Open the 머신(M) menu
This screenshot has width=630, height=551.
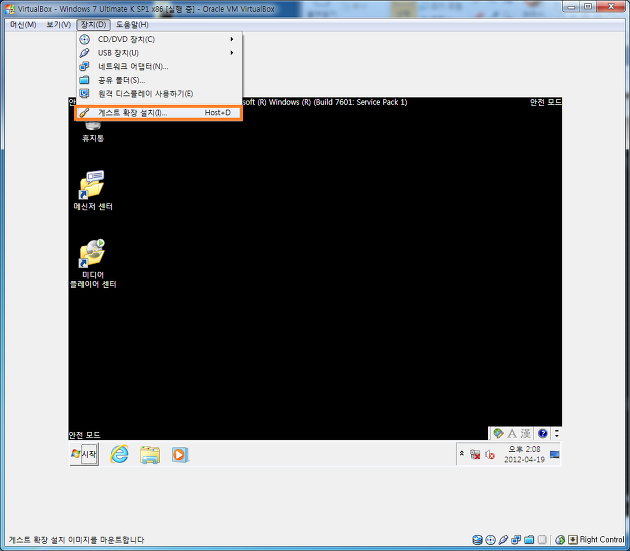click(23, 25)
